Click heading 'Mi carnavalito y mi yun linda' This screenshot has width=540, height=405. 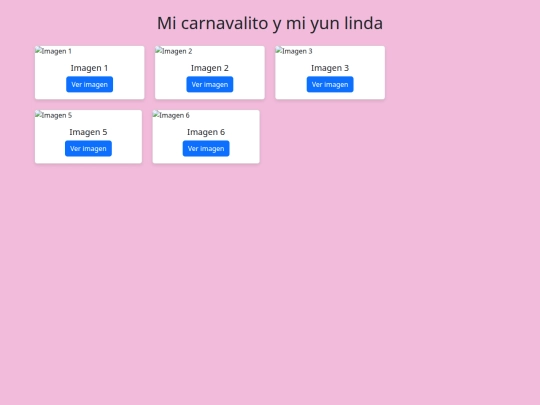tap(270, 23)
